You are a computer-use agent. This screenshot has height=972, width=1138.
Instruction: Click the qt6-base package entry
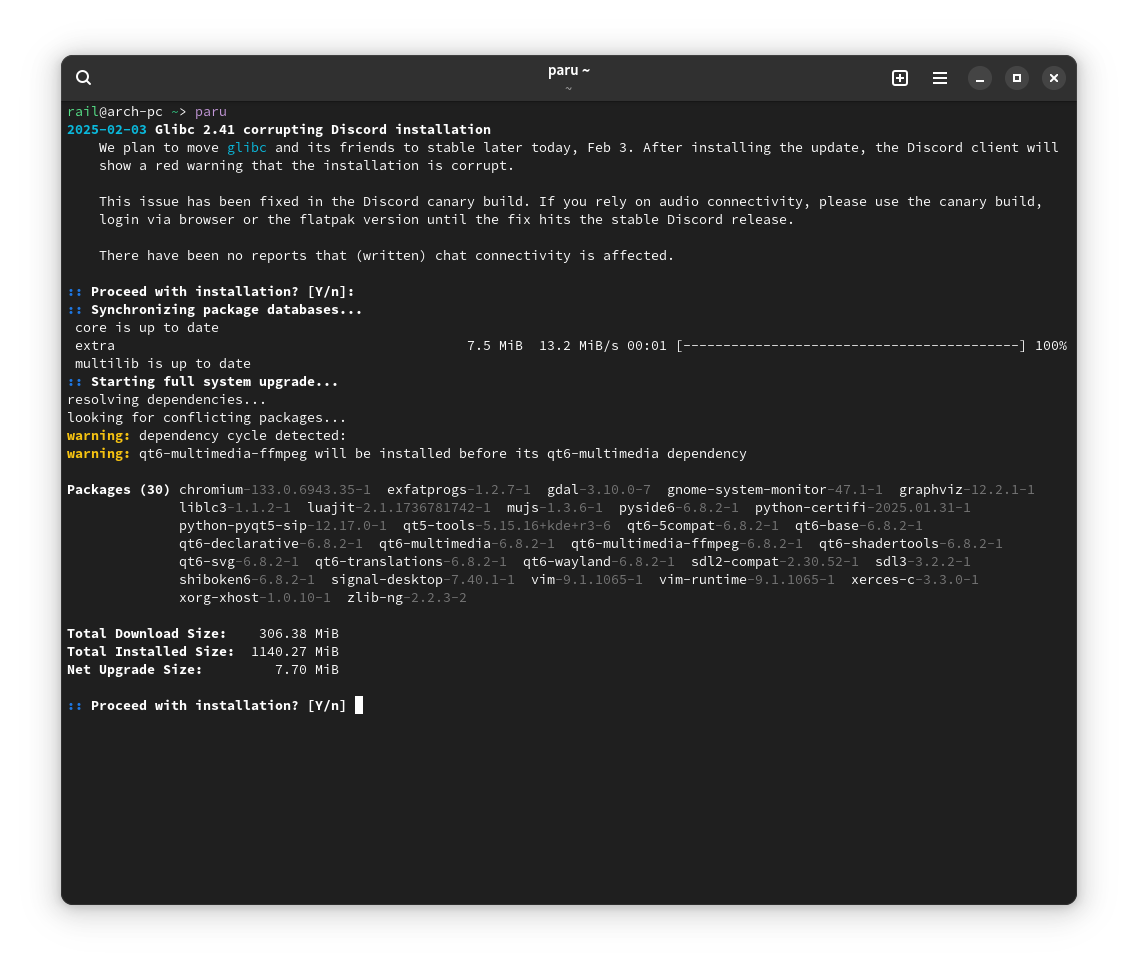click(x=858, y=526)
